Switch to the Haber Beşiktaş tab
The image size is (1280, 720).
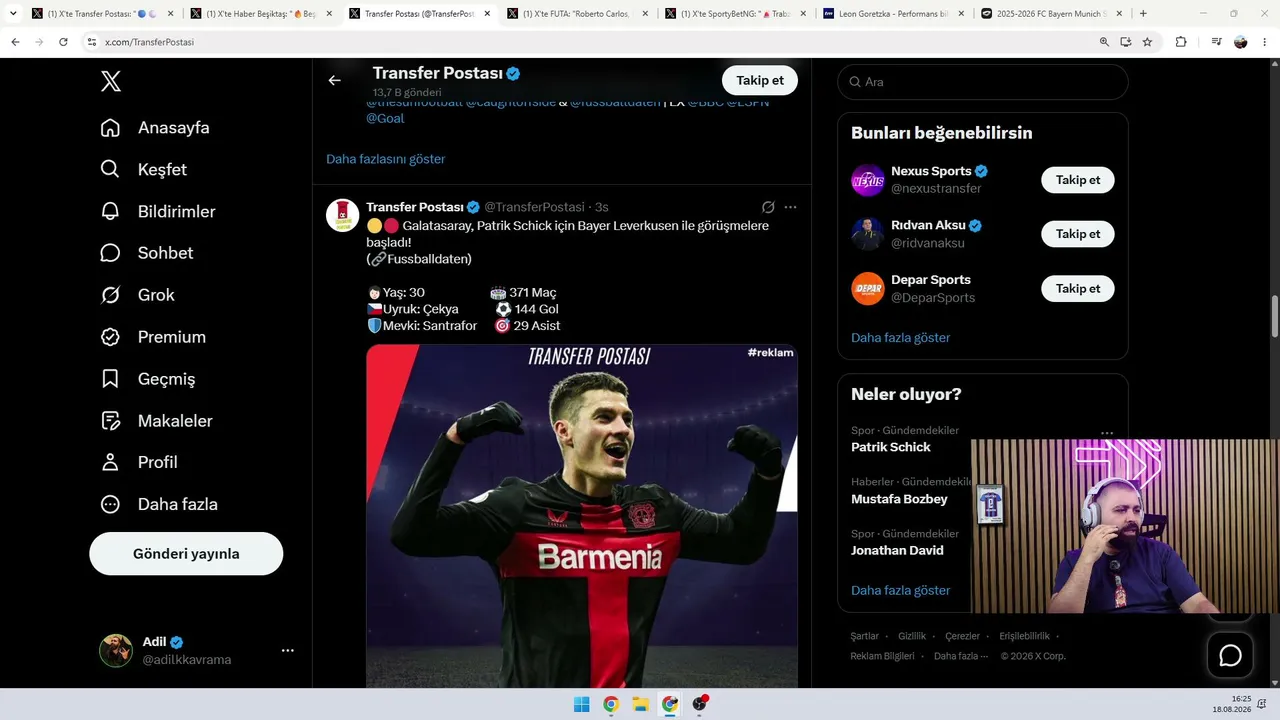point(261,14)
